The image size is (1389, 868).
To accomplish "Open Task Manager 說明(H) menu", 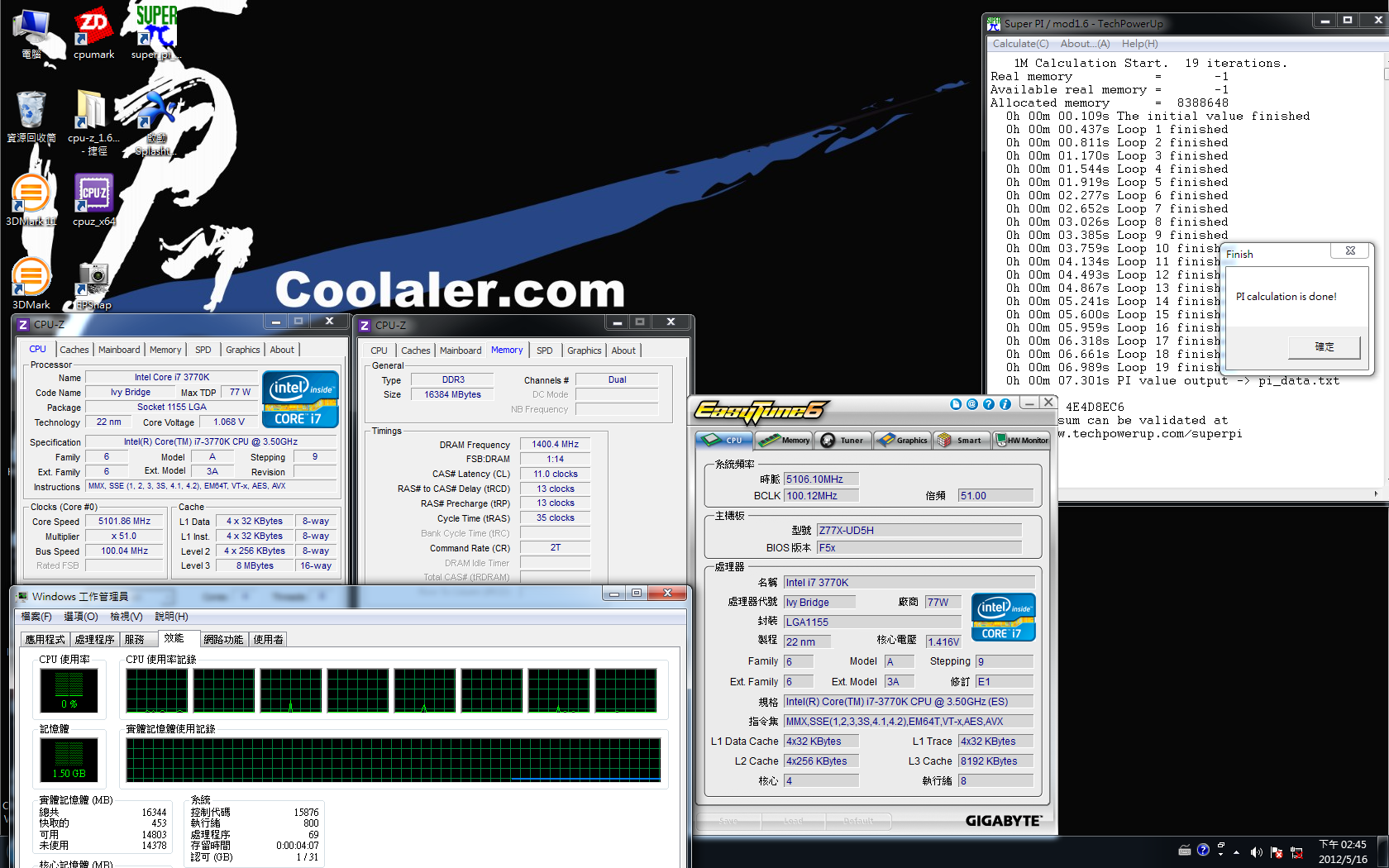I will pyautogui.click(x=171, y=617).
